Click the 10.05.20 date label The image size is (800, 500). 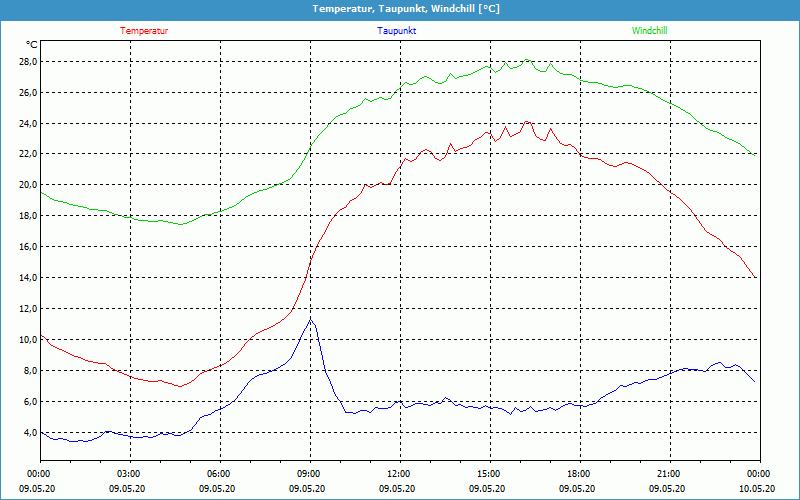(757, 489)
